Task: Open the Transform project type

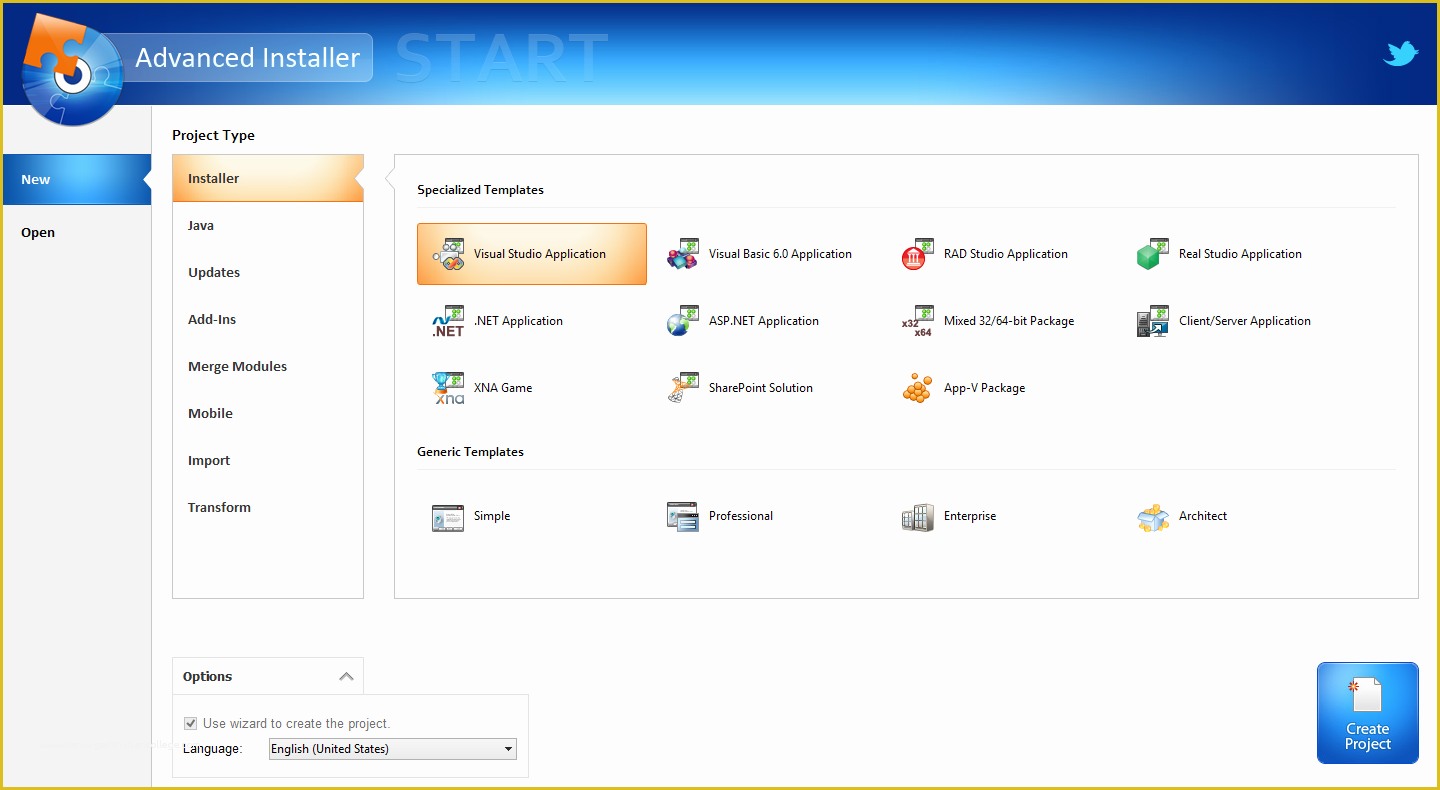Action: (x=268, y=507)
